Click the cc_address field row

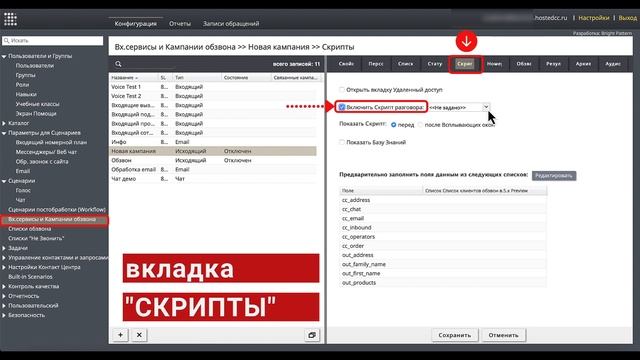[443, 200]
